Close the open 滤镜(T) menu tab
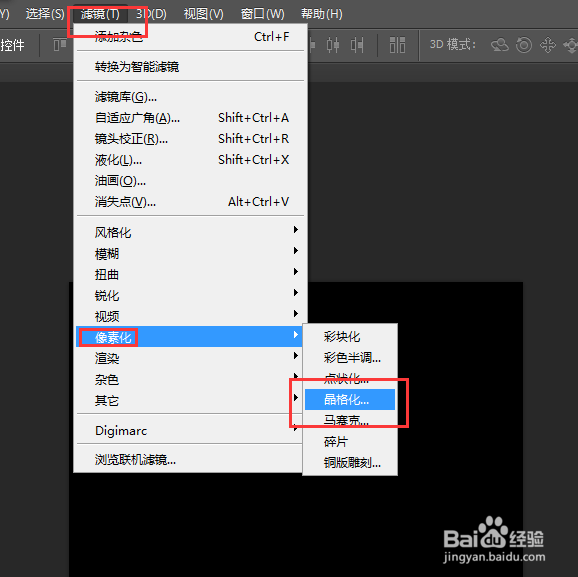Screen dimensions: 578x577 tap(100, 14)
